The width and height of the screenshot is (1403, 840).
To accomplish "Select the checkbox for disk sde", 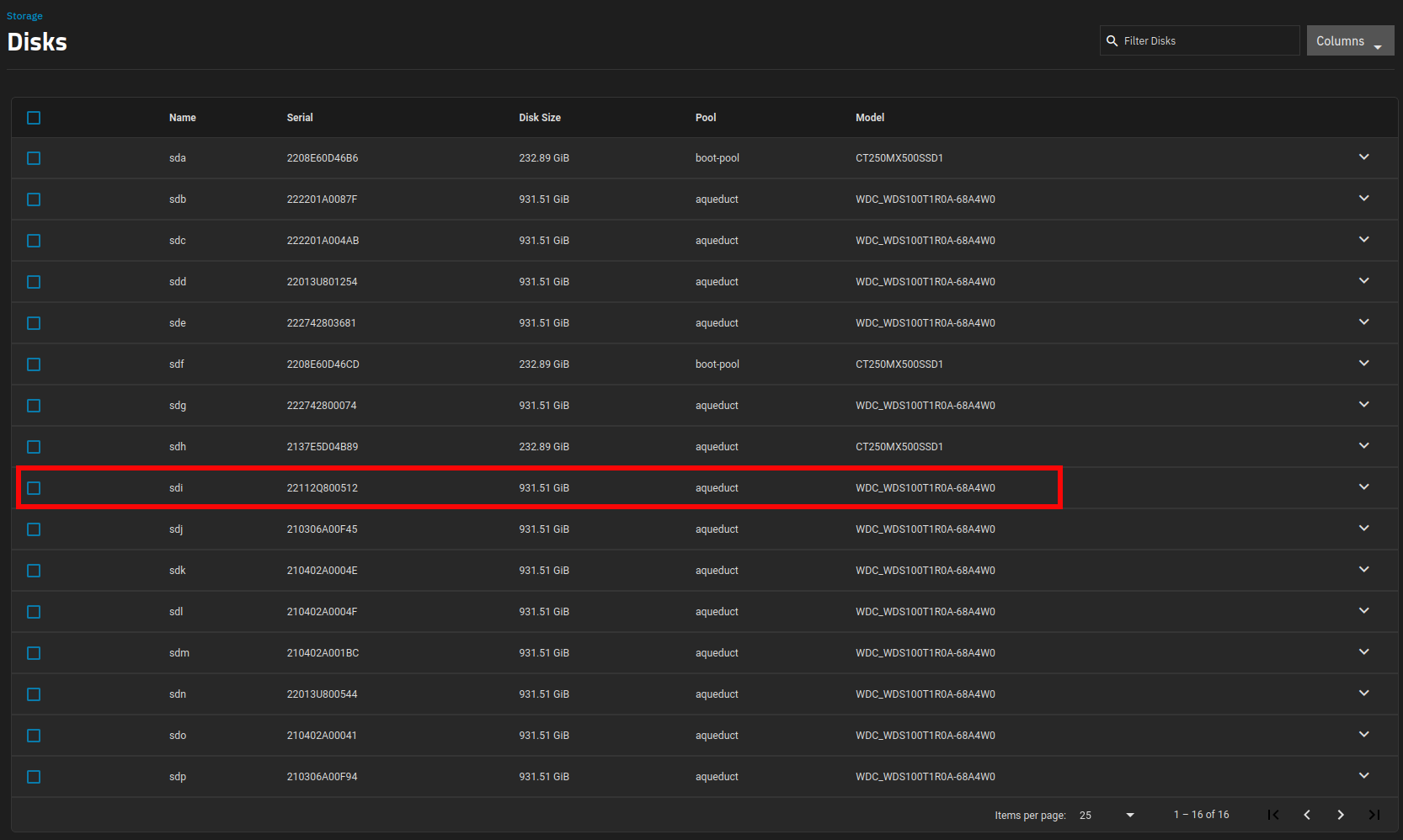I will click(x=34, y=323).
